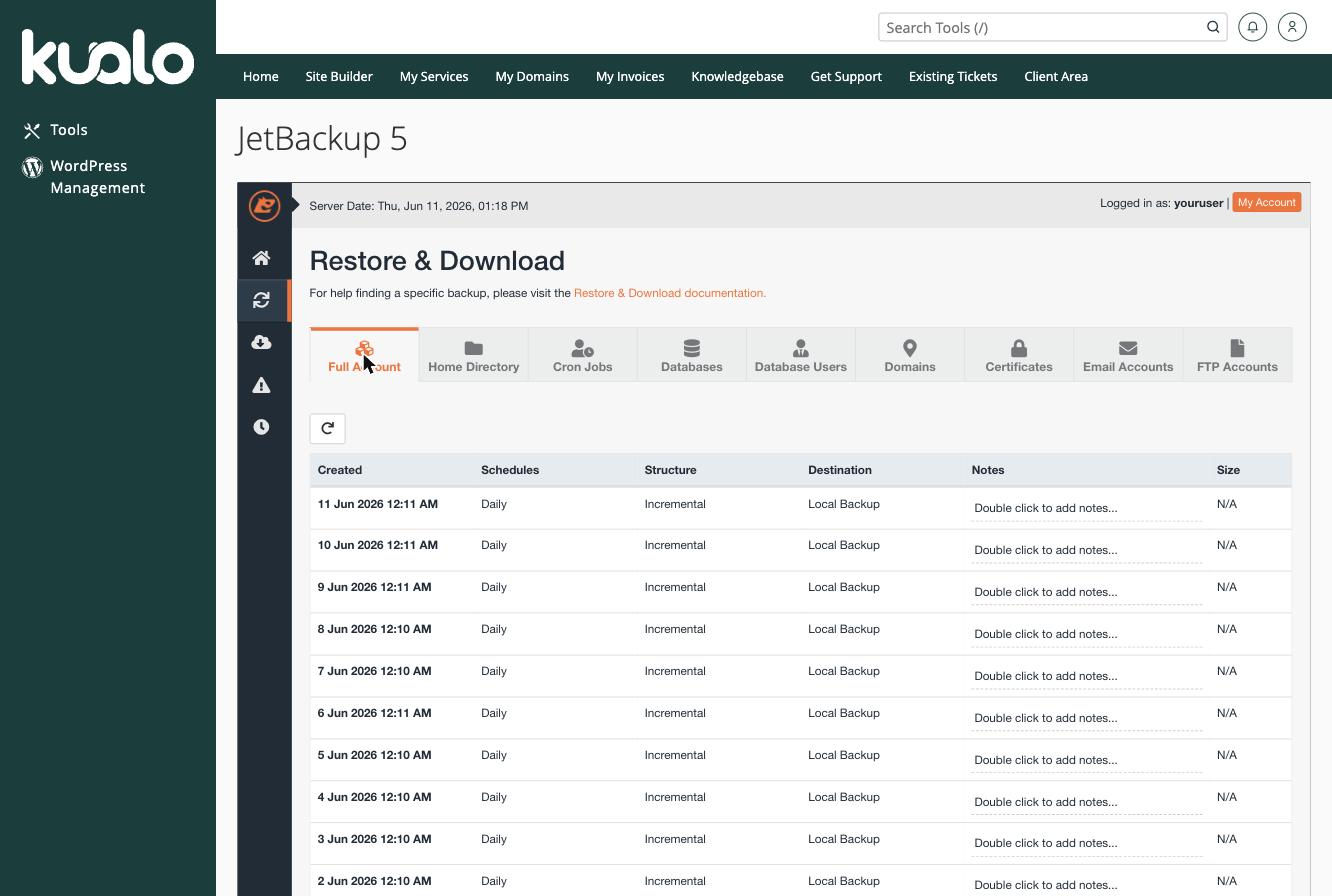Sort by the Schedules column header
Viewport: 1332px width, 896px height.
point(510,470)
